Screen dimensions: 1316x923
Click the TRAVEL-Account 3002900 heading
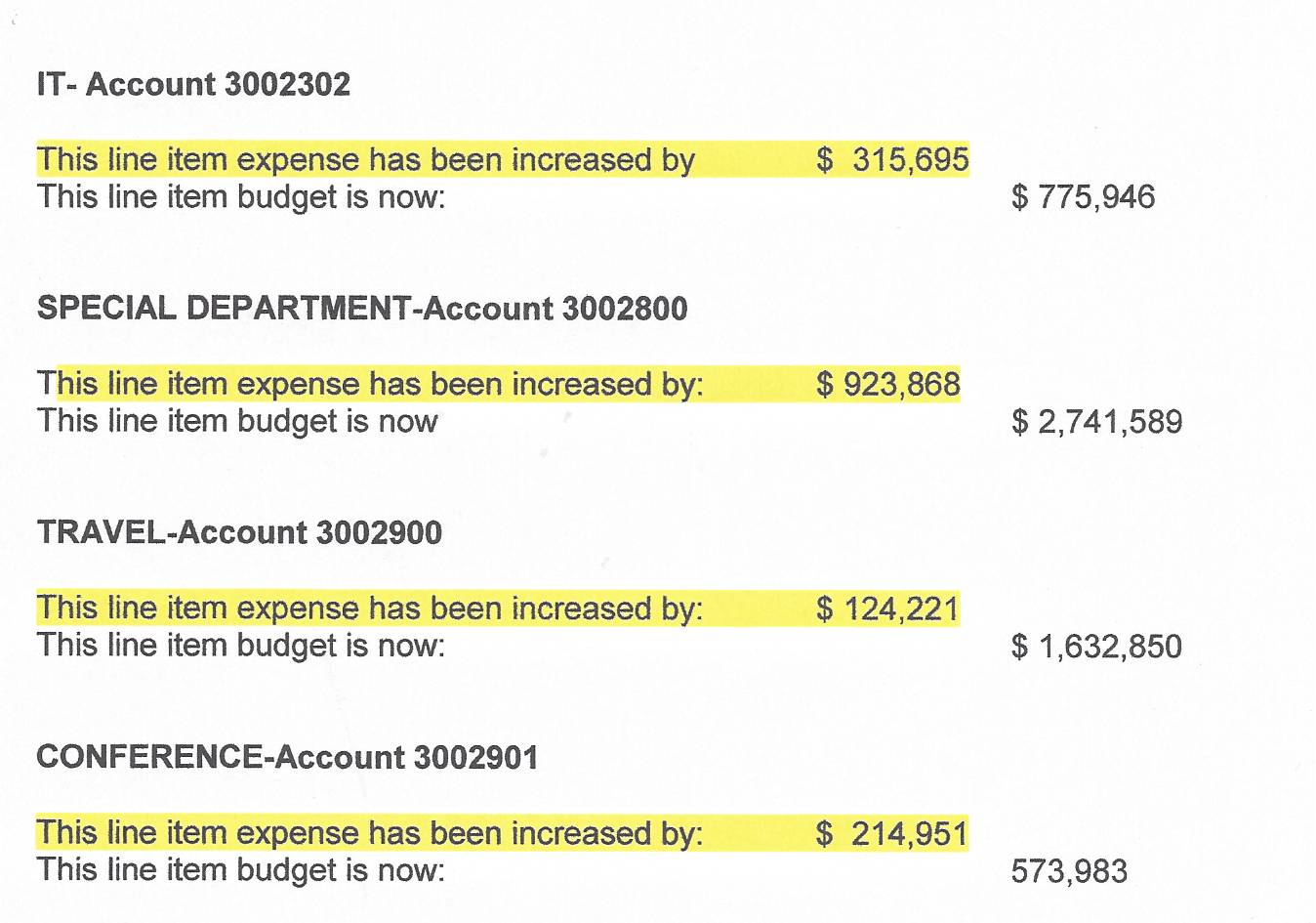tap(239, 533)
